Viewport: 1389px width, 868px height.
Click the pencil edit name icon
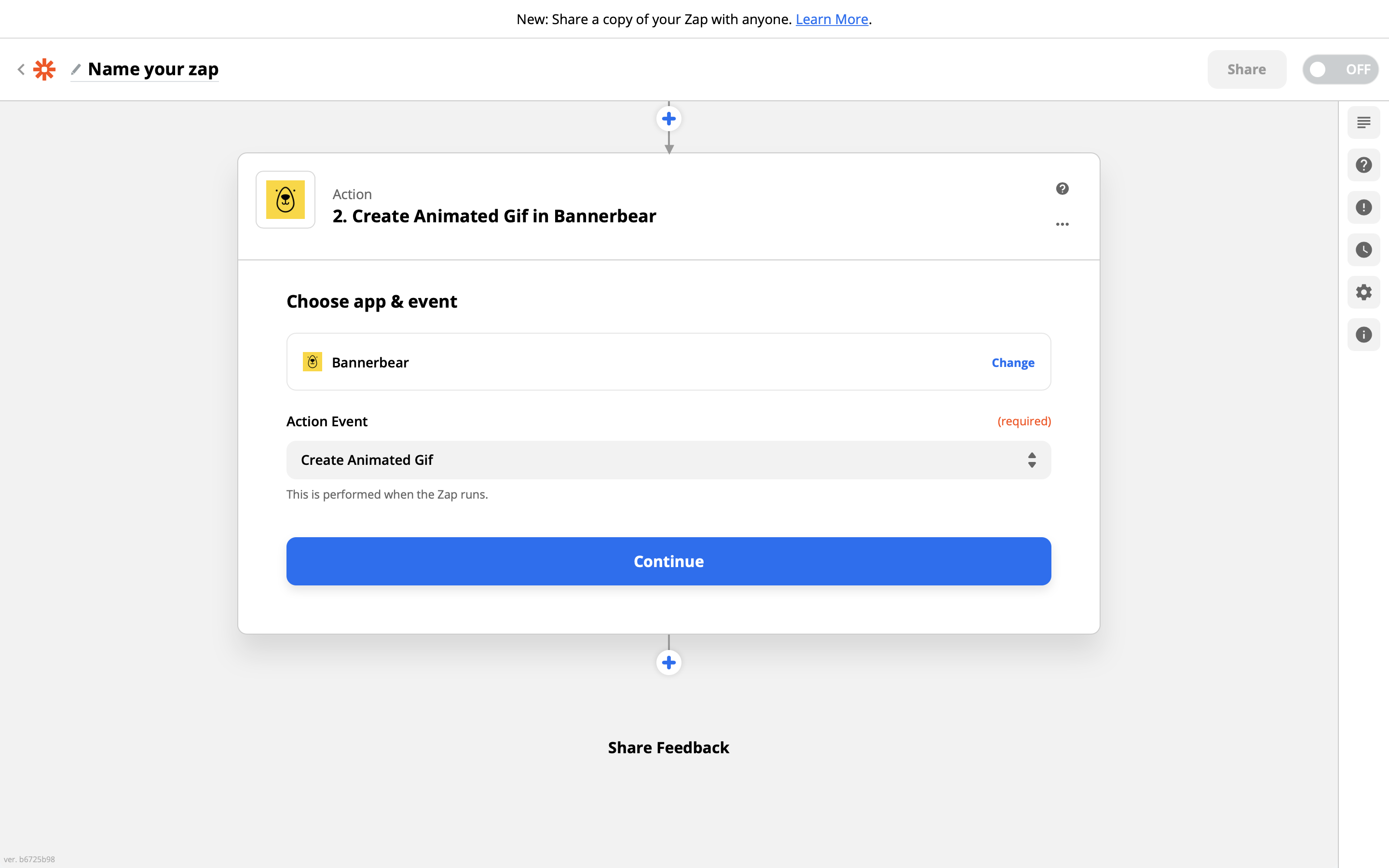tap(76, 69)
